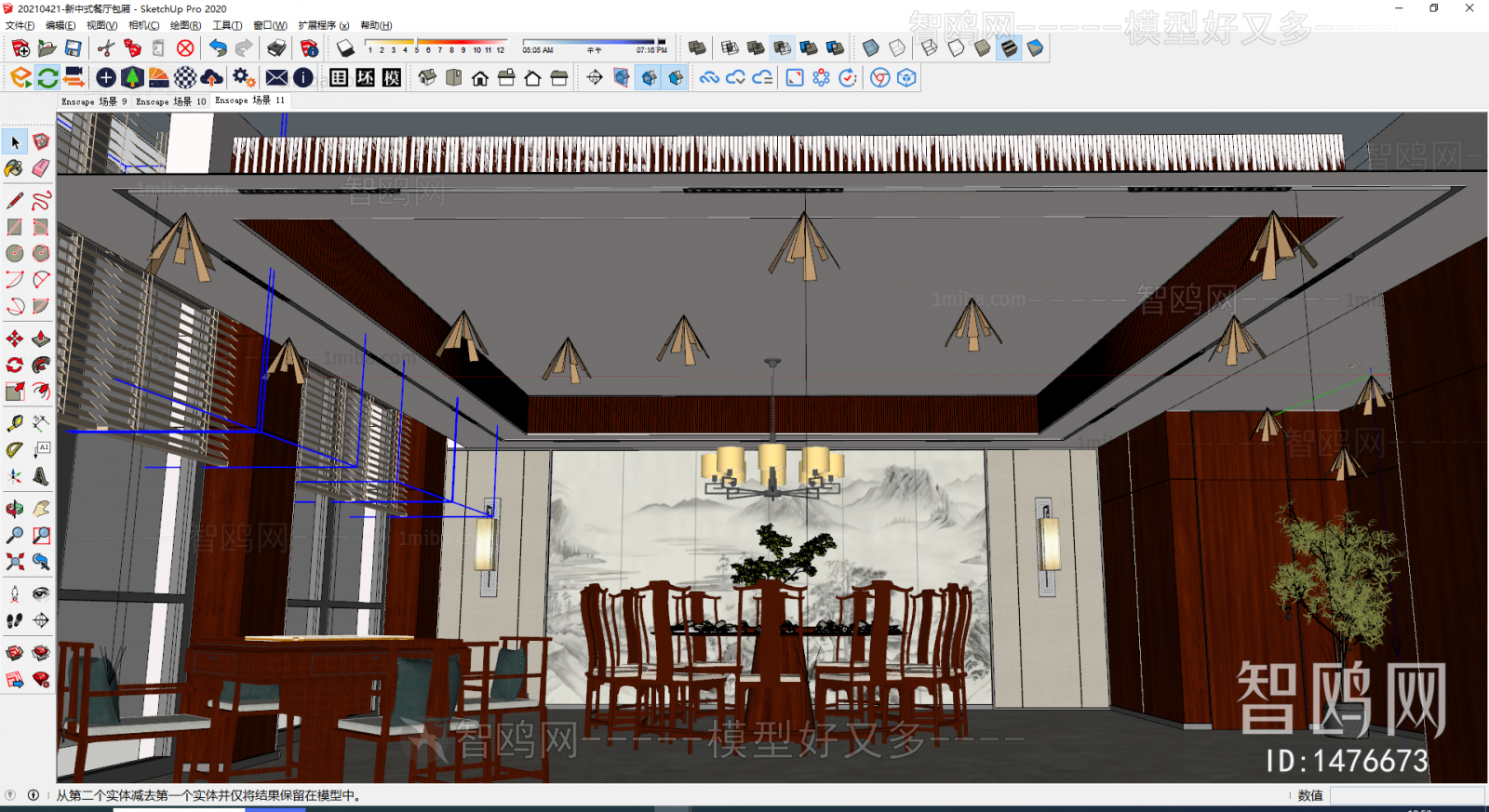Viewport: 1489px width, 812px height.
Task: Open the 视图(V) menu
Action: (101, 25)
